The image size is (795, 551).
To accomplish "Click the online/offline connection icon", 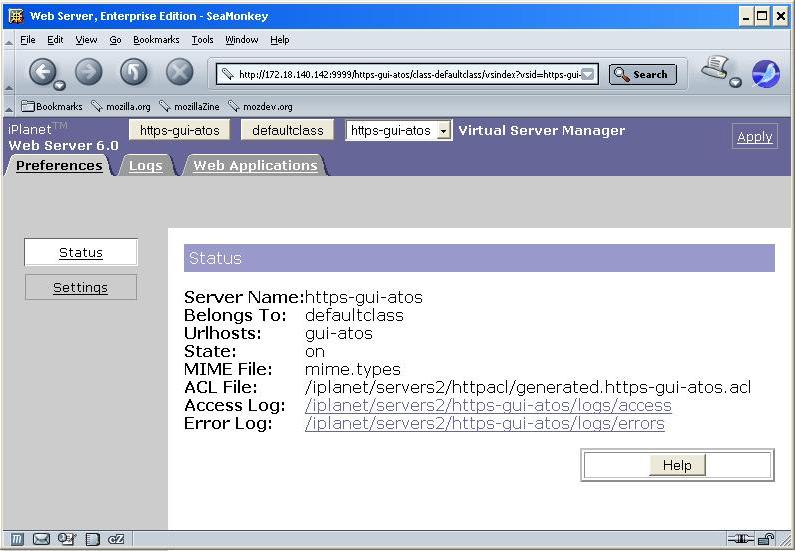I will pos(741,539).
